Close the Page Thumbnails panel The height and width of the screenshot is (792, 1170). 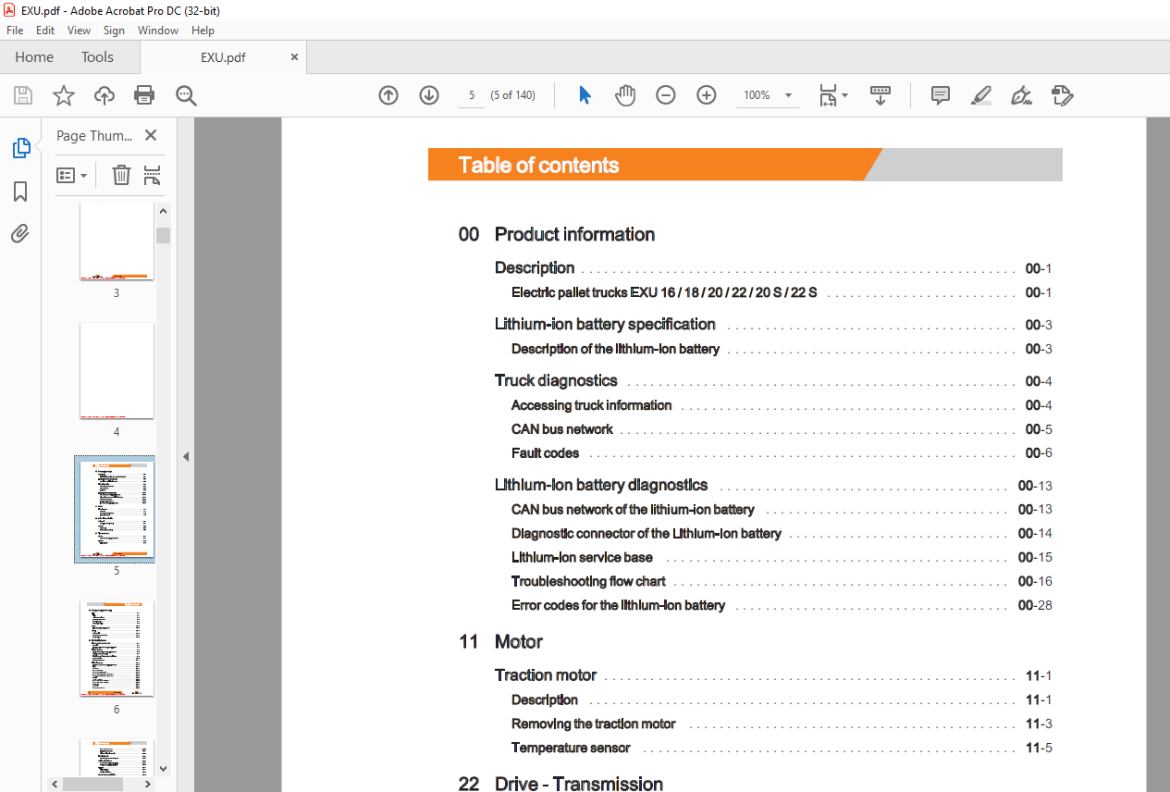(x=151, y=135)
